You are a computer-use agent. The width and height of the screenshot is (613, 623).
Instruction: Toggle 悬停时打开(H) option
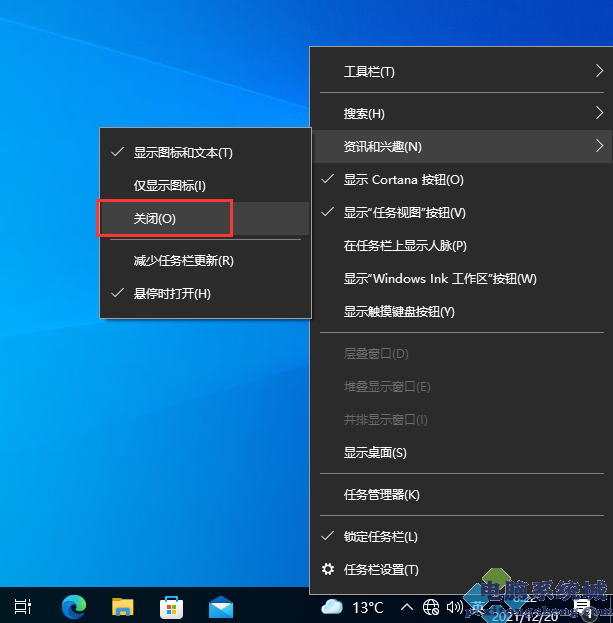[x=205, y=294]
